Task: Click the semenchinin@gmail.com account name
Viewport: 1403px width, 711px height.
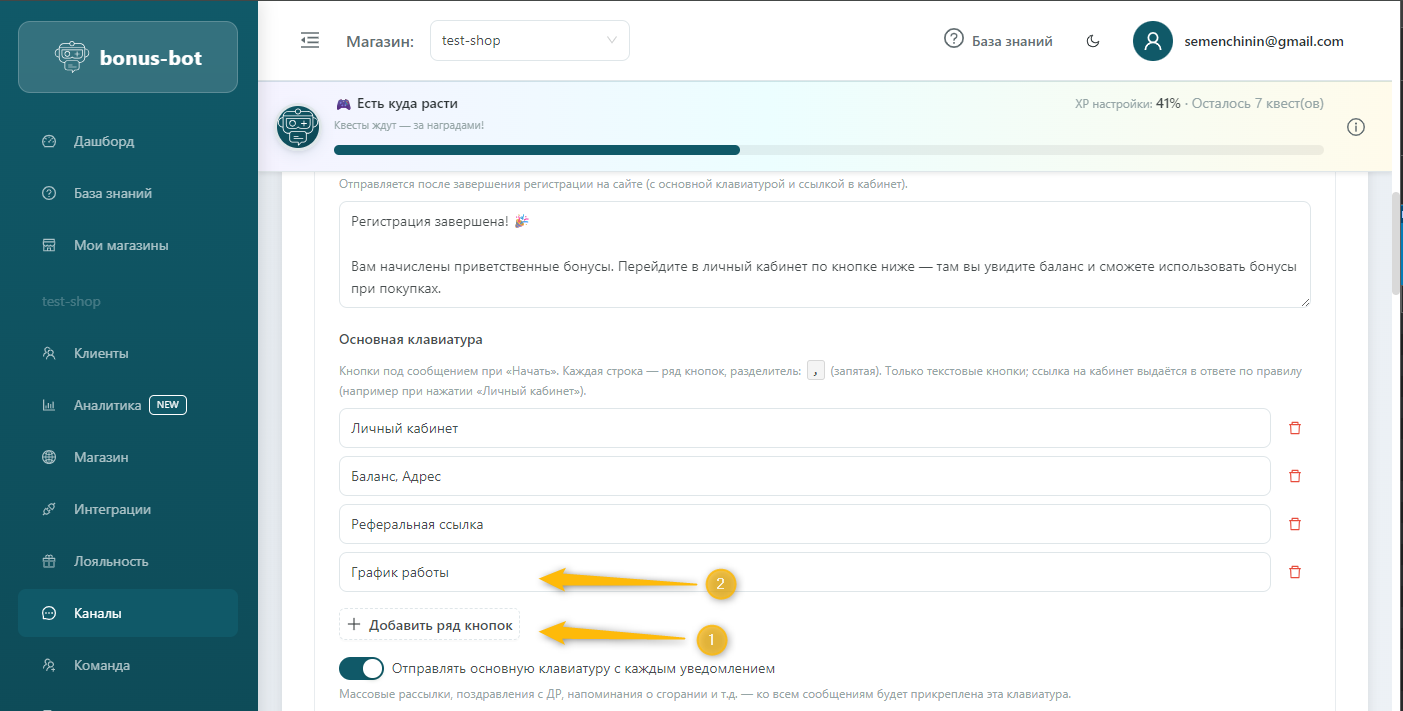Action: click(1264, 41)
